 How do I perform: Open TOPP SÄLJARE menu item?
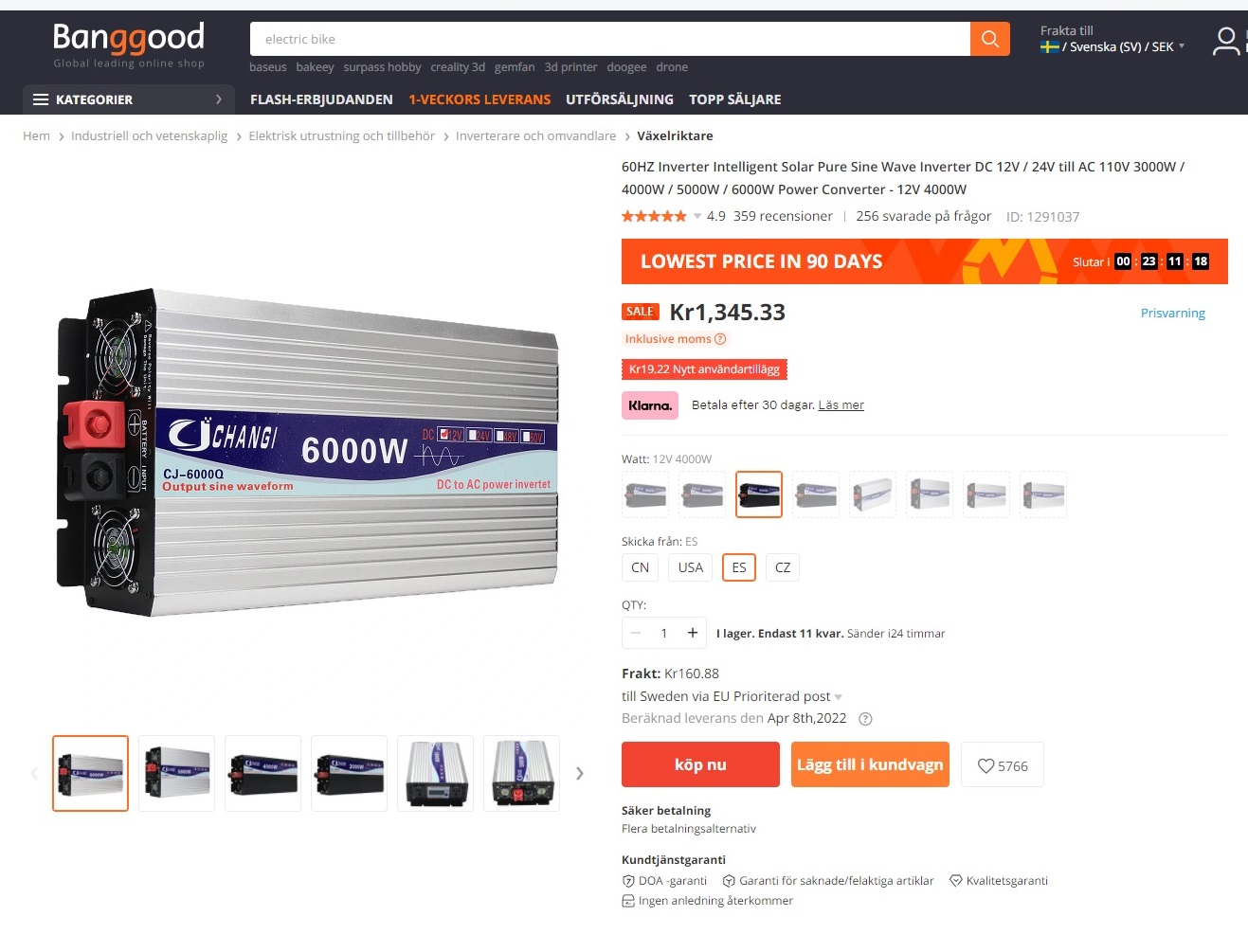(735, 99)
